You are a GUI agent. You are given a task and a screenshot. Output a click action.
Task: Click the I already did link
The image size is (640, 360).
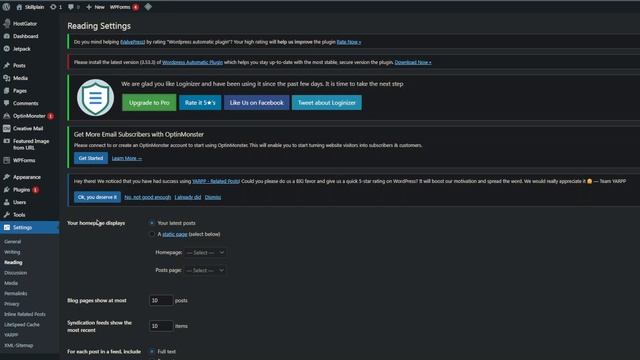pyautogui.click(x=188, y=197)
